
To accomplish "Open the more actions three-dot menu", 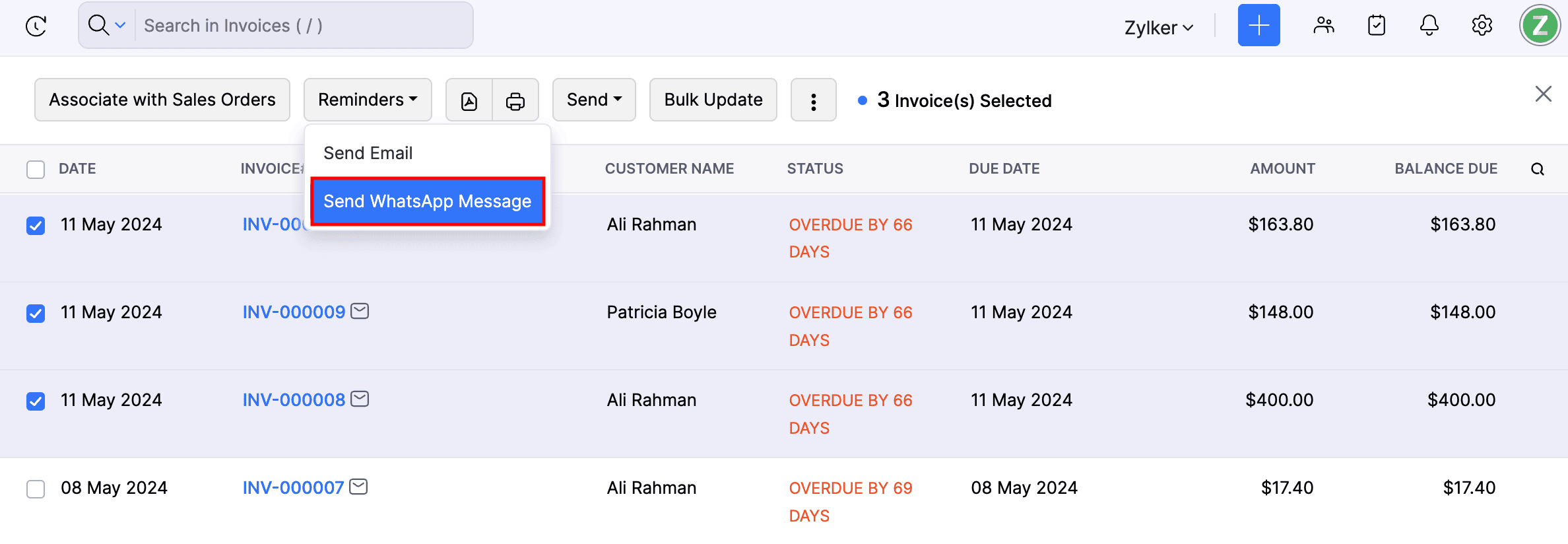I will point(814,100).
